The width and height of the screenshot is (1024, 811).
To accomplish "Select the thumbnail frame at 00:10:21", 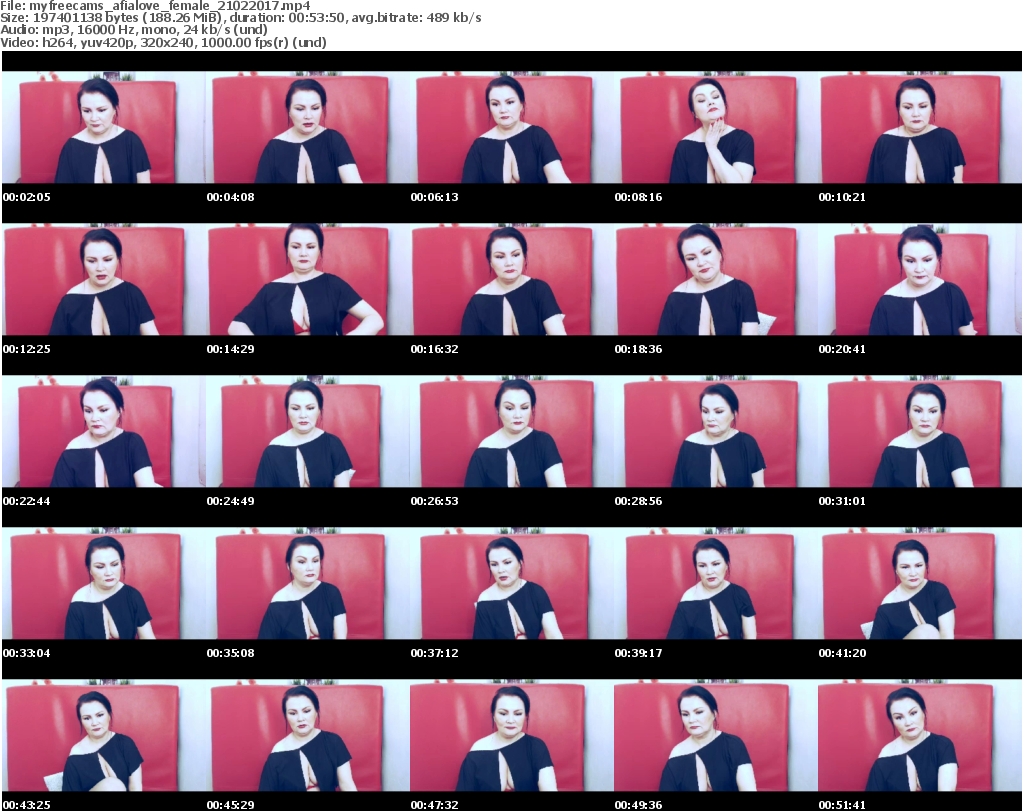I will pyautogui.click(x=920, y=127).
